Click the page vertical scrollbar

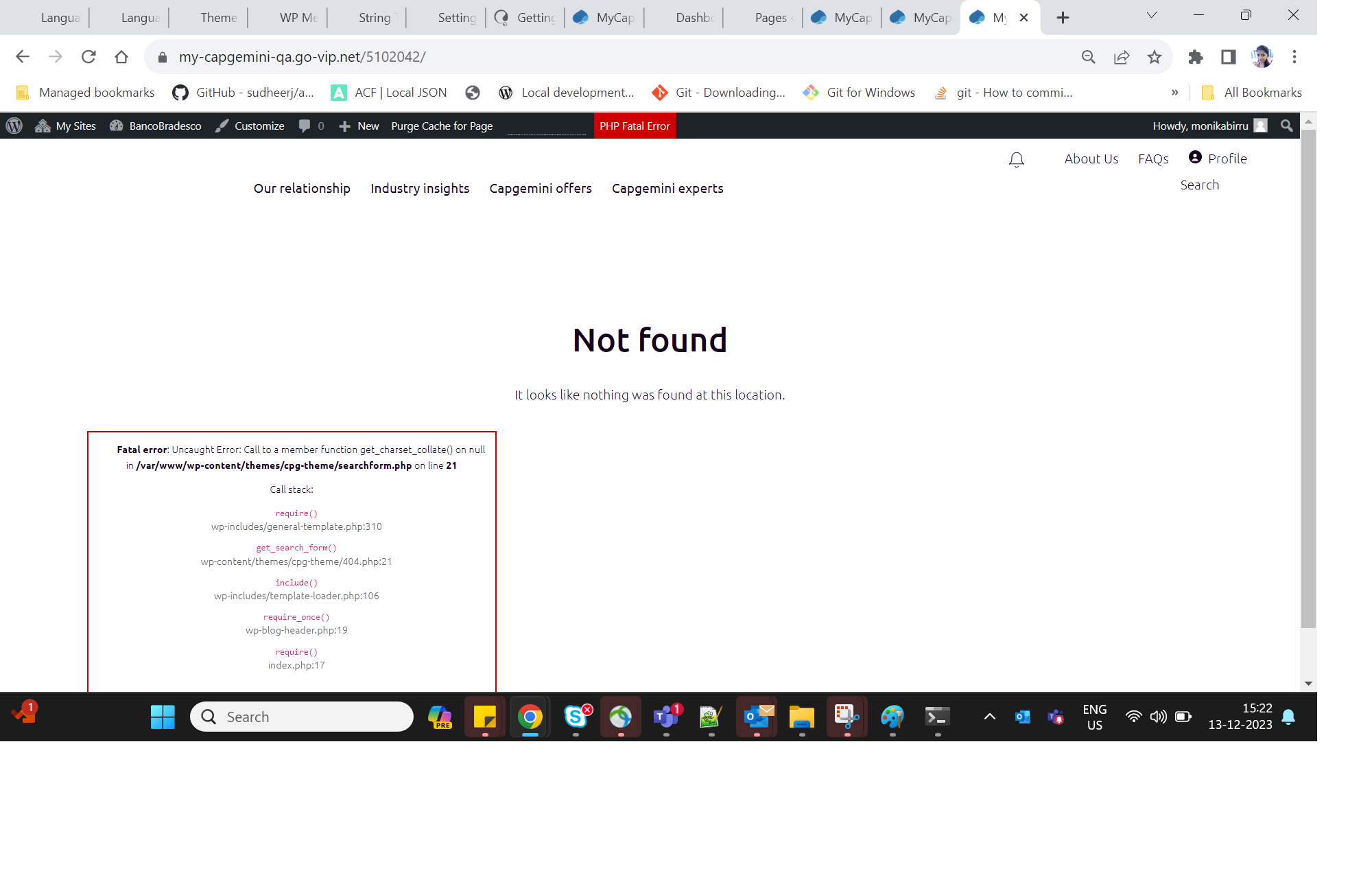tap(1308, 378)
